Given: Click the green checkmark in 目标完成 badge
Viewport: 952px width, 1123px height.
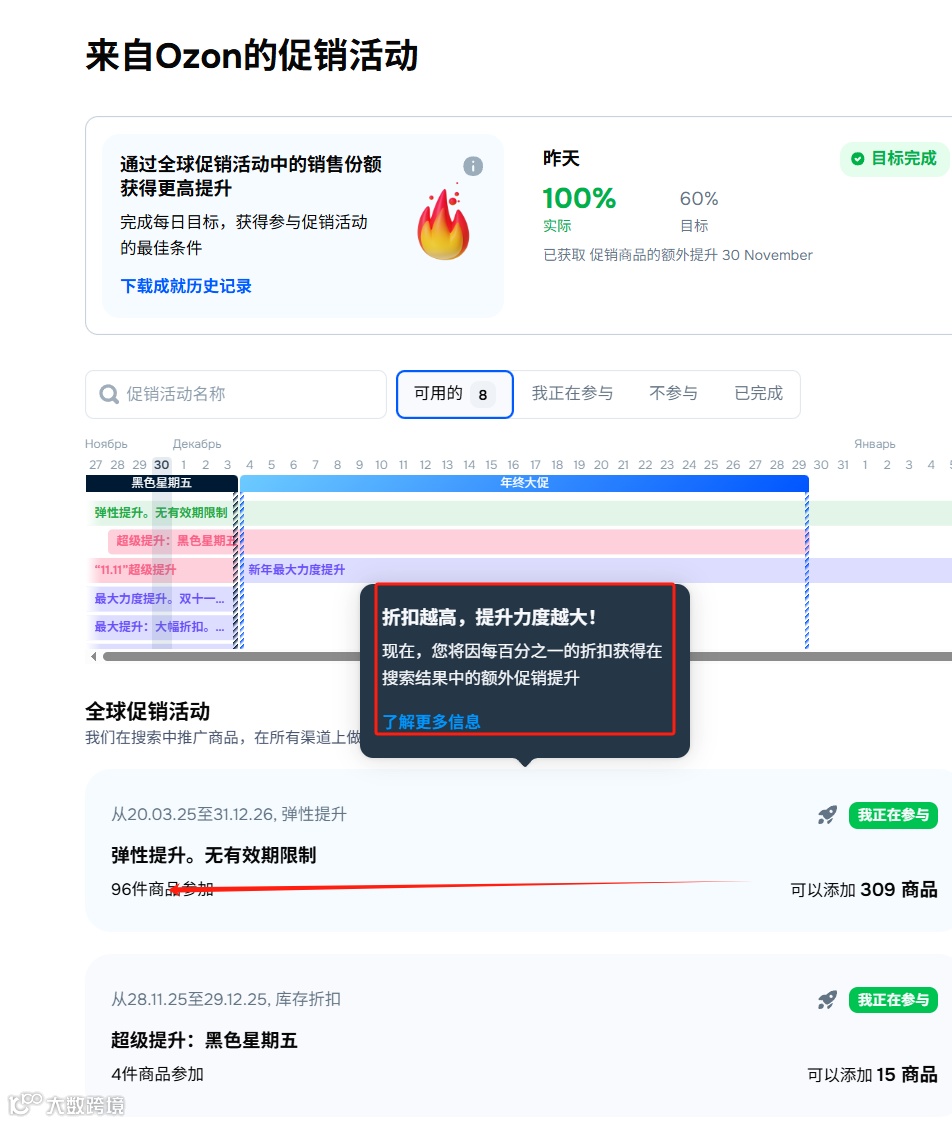Looking at the screenshot, I should pos(857,159).
